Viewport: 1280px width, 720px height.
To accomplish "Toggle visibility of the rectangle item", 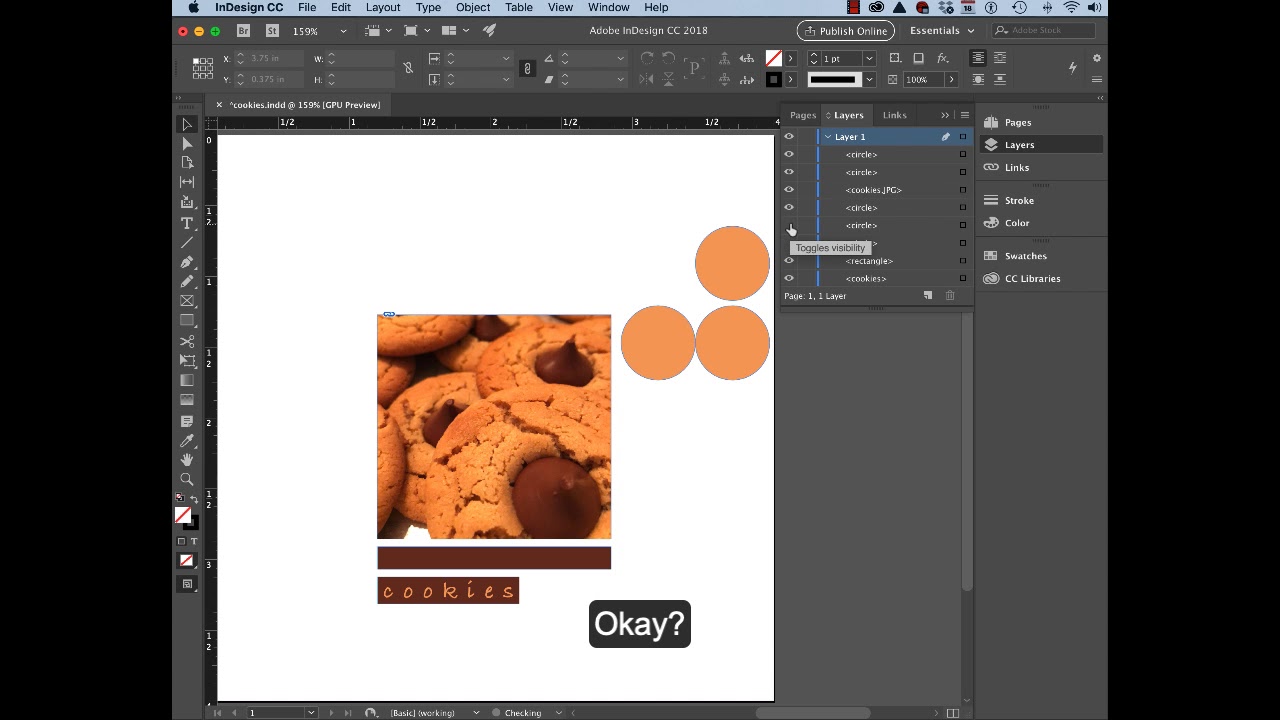I will click(x=789, y=261).
